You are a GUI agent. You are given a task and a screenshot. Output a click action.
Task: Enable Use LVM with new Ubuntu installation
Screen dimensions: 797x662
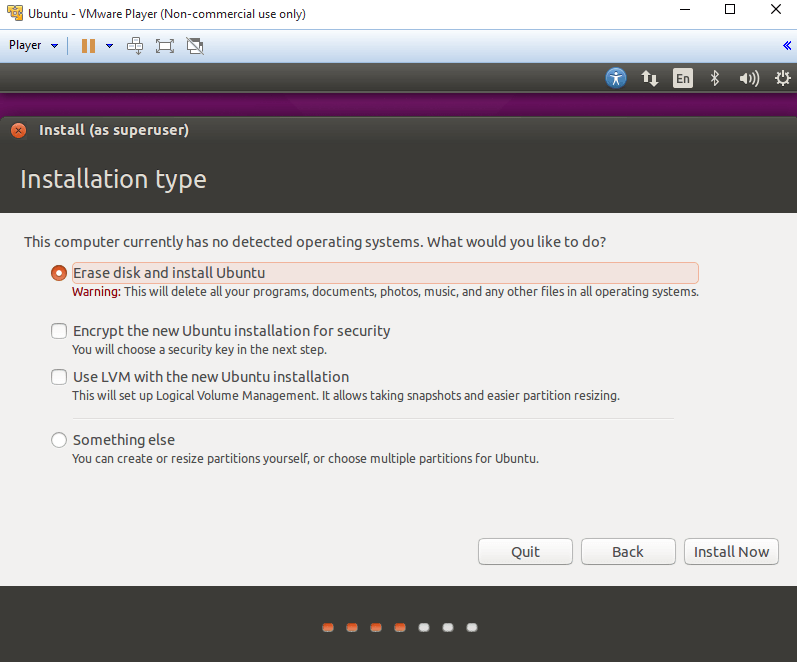(x=59, y=378)
